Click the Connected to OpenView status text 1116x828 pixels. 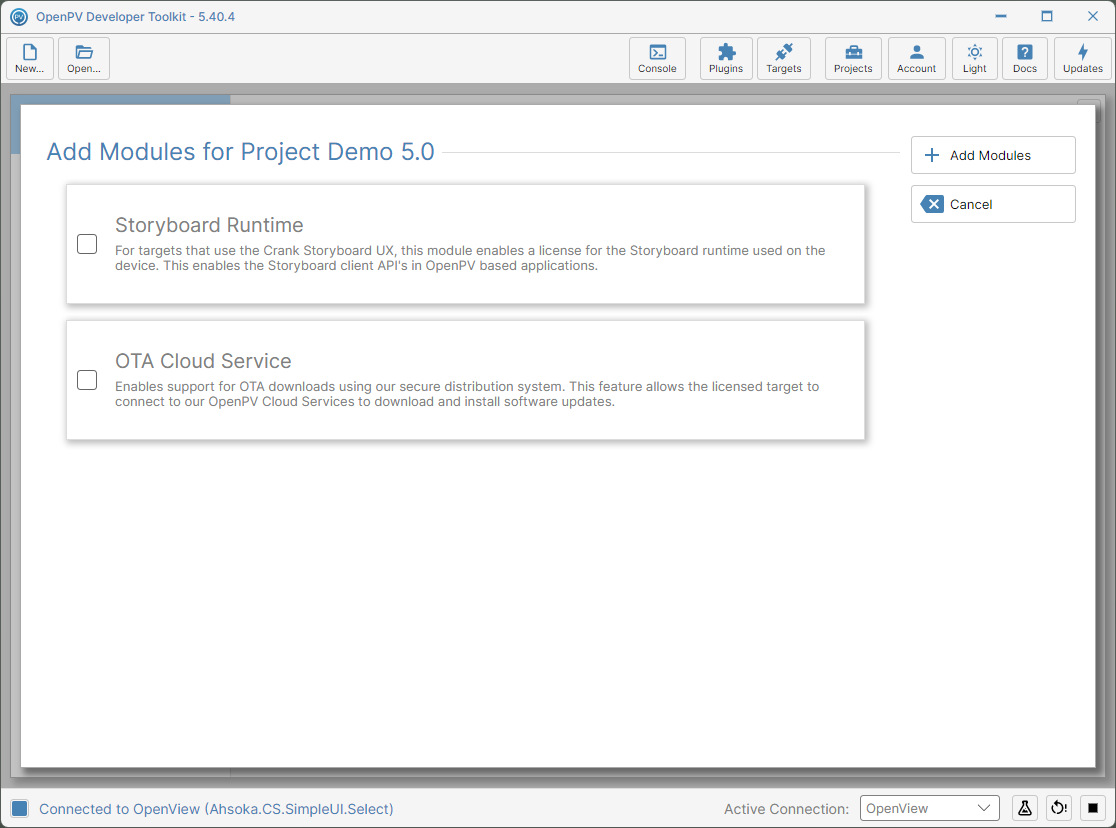click(x=216, y=809)
